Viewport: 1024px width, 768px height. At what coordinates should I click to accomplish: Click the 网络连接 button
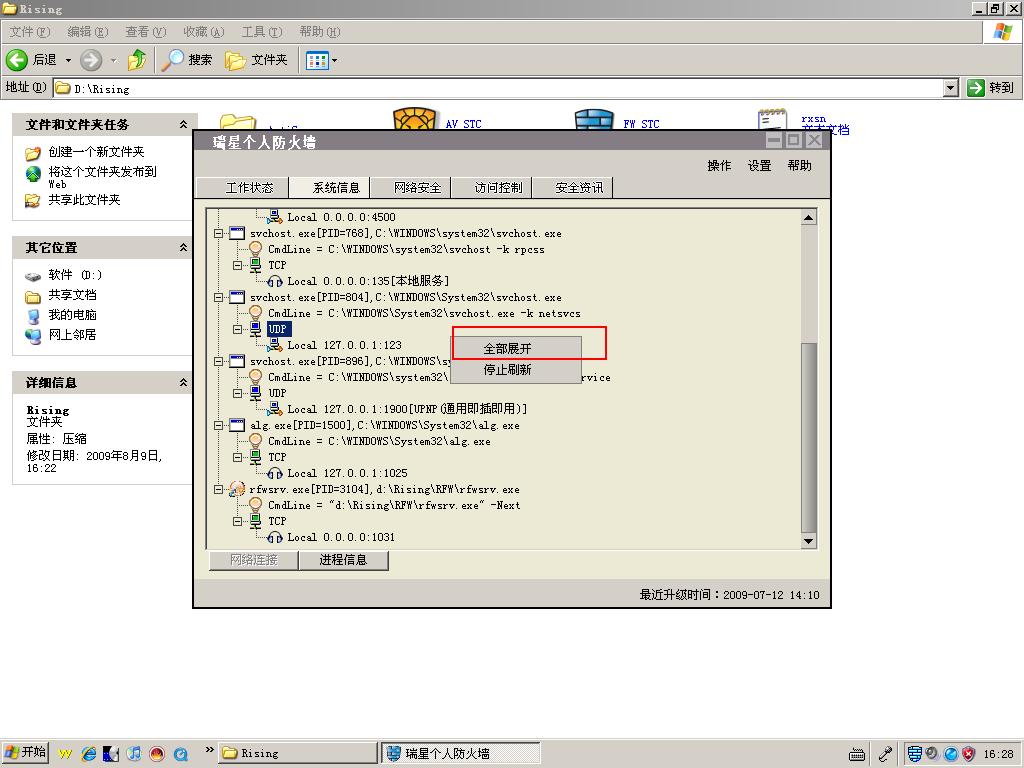pos(254,560)
